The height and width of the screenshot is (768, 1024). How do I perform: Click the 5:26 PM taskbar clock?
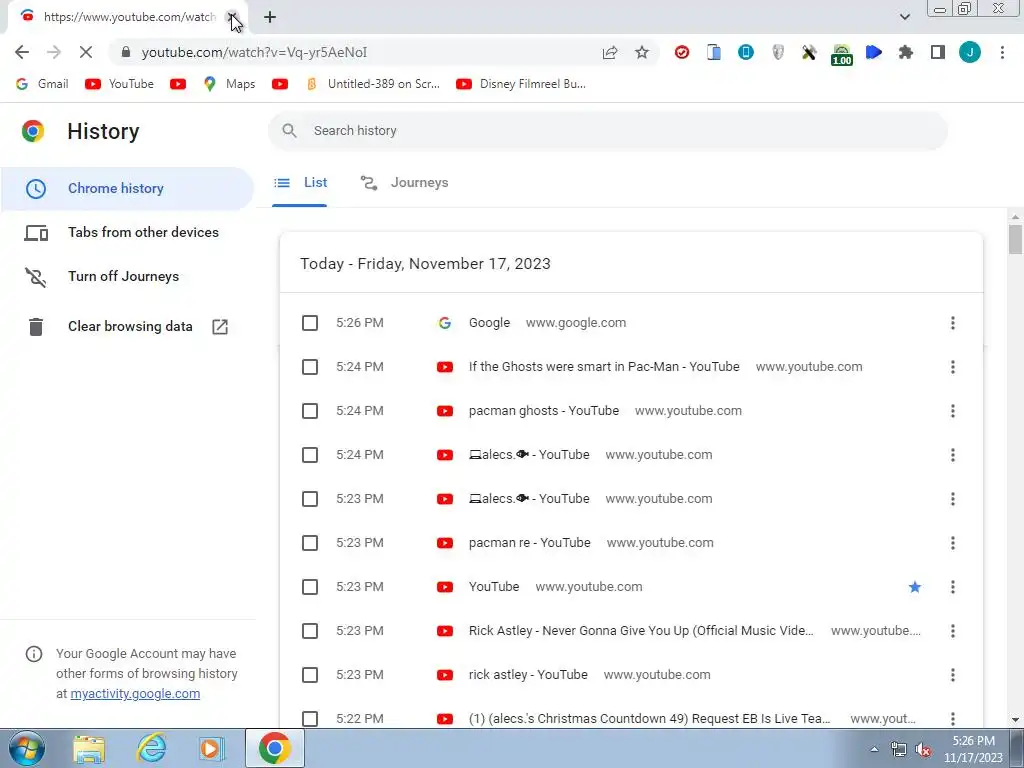point(973,749)
